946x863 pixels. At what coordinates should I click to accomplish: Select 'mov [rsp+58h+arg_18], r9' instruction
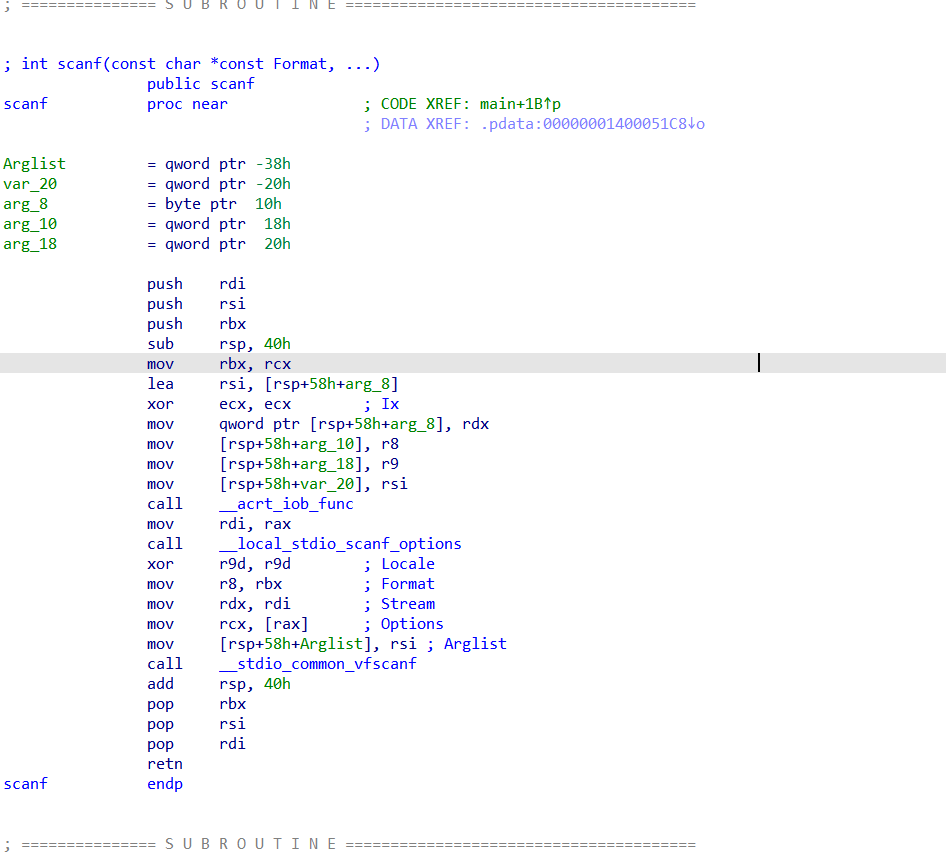tap(273, 463)
